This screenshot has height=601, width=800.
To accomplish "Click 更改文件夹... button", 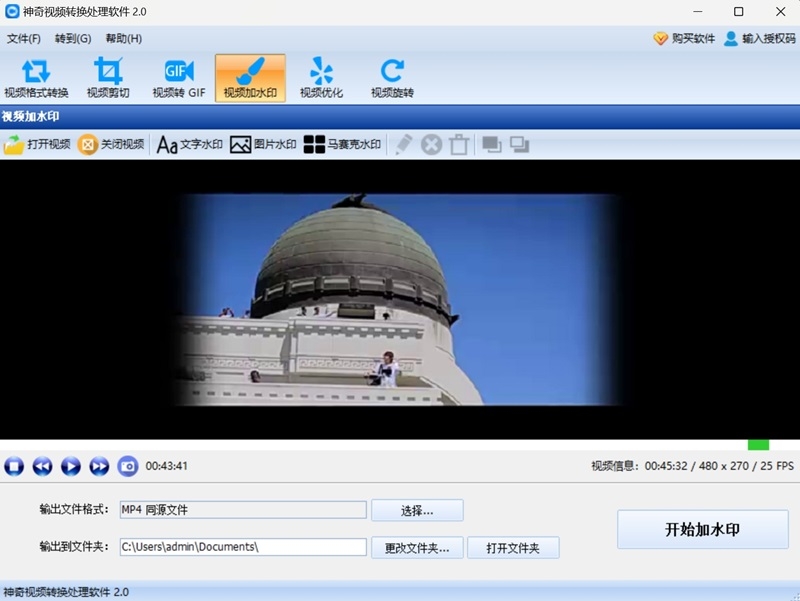I will pos(417,547).
